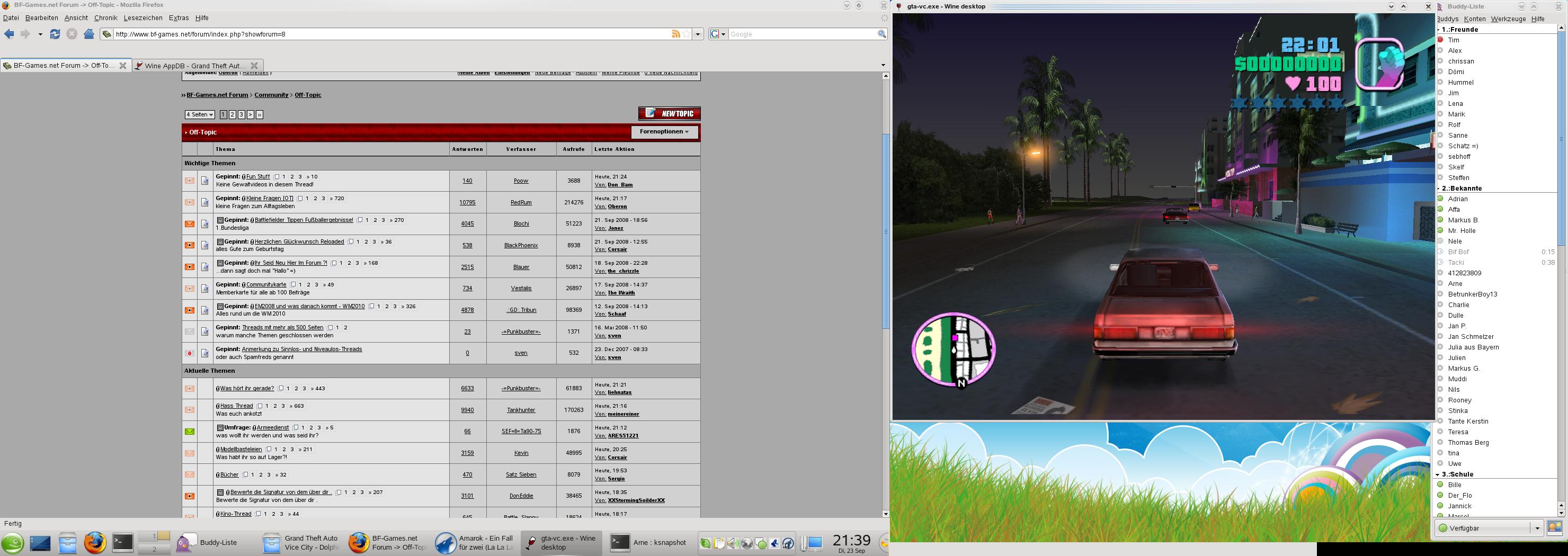The width and height of the screenshot is (1568, 556).
Task: Bookmark page with star icon
Action: [687, 34]
